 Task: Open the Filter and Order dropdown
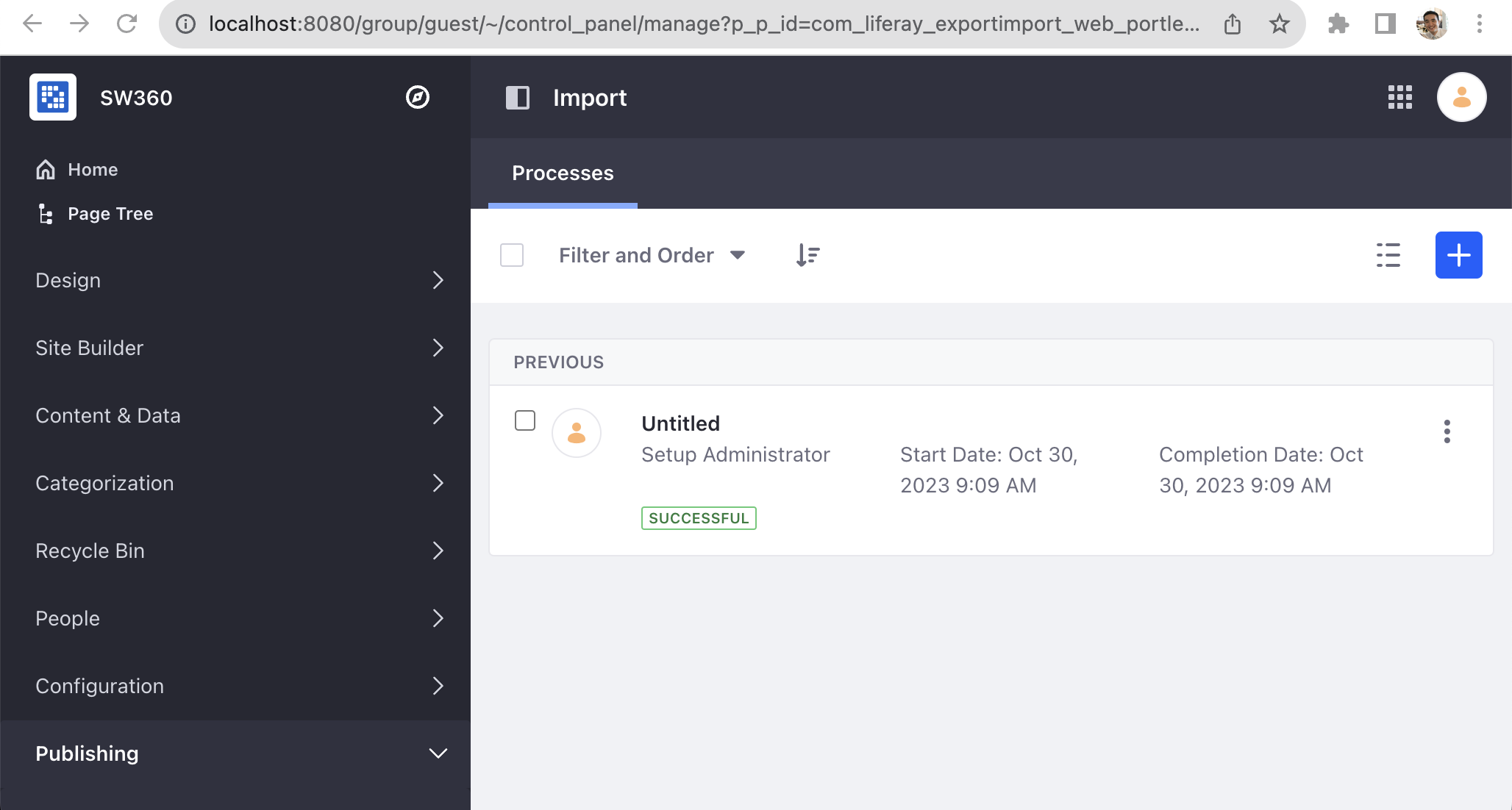point(652,255)
